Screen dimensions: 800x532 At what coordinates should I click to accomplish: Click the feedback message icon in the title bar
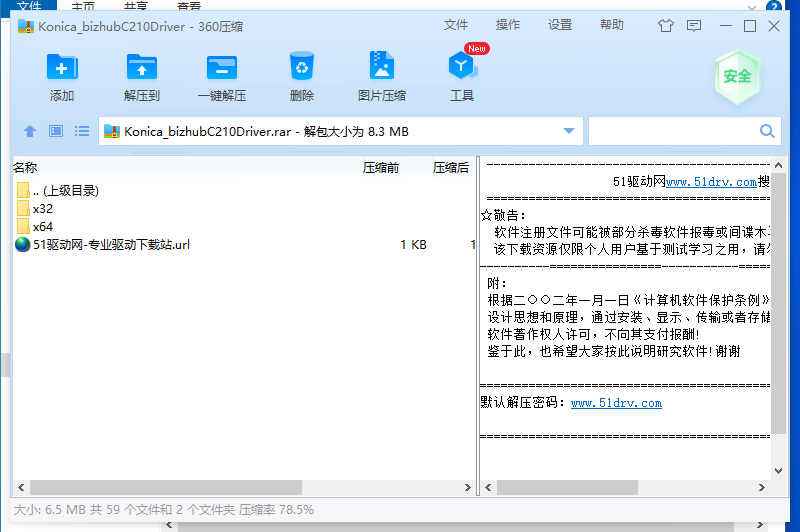point(694,26)
